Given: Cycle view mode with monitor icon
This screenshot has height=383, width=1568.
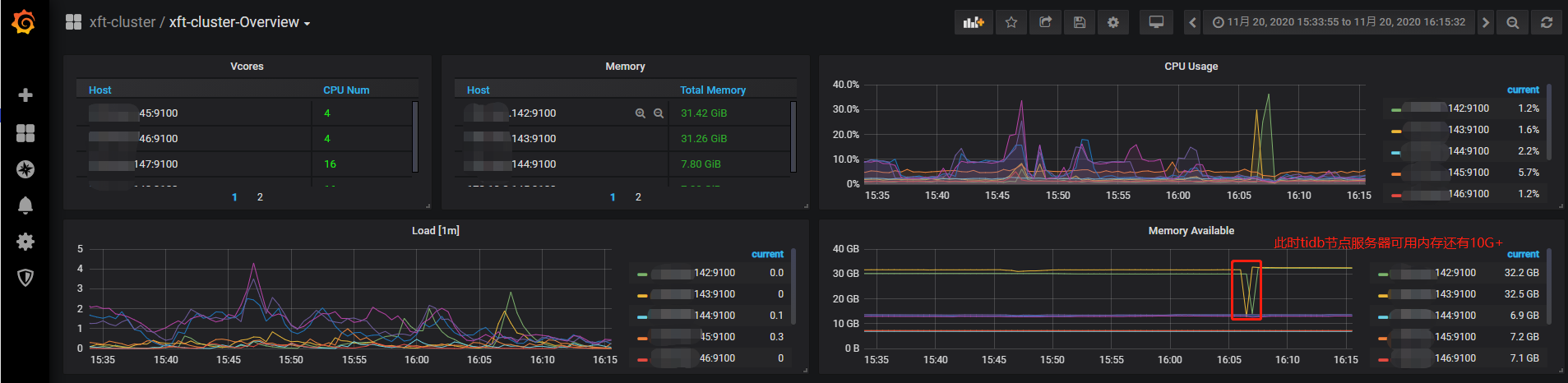Looking at the screenshot, I should pyautogui.click(x=1156, y=22).
